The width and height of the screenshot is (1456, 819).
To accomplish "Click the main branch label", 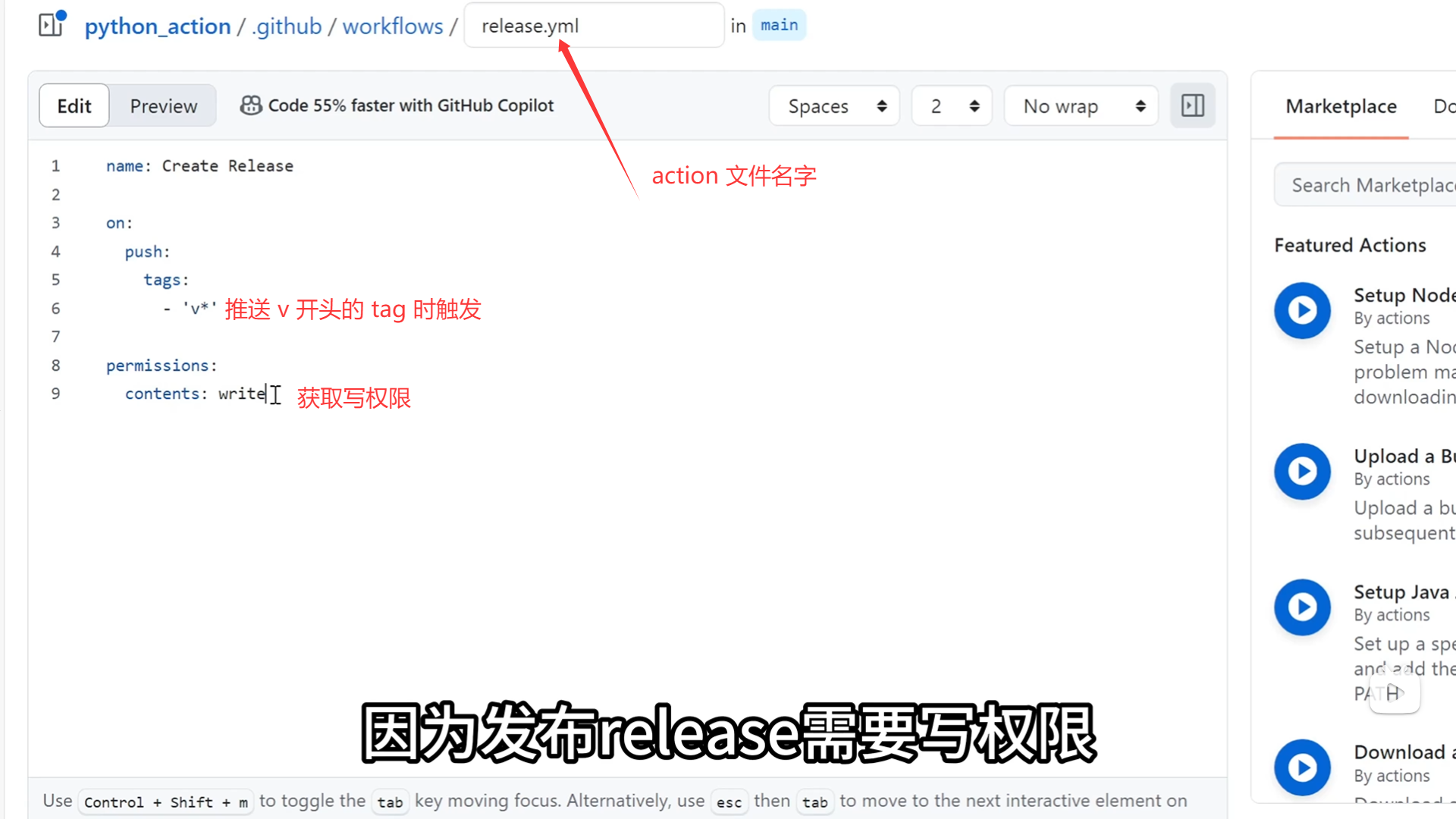I will [x=779, y=25].
